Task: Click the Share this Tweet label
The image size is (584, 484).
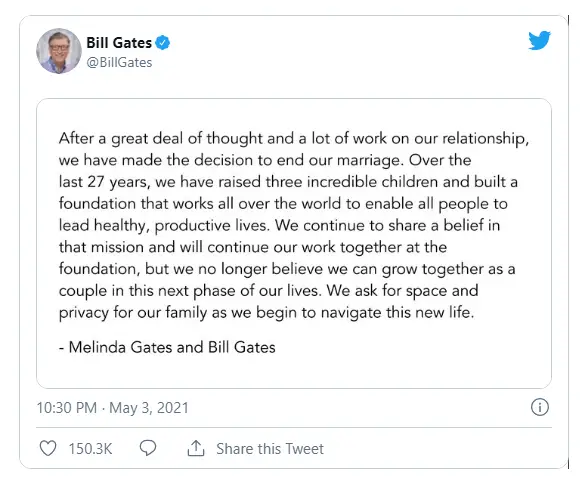Action: (x=270, y=449)
